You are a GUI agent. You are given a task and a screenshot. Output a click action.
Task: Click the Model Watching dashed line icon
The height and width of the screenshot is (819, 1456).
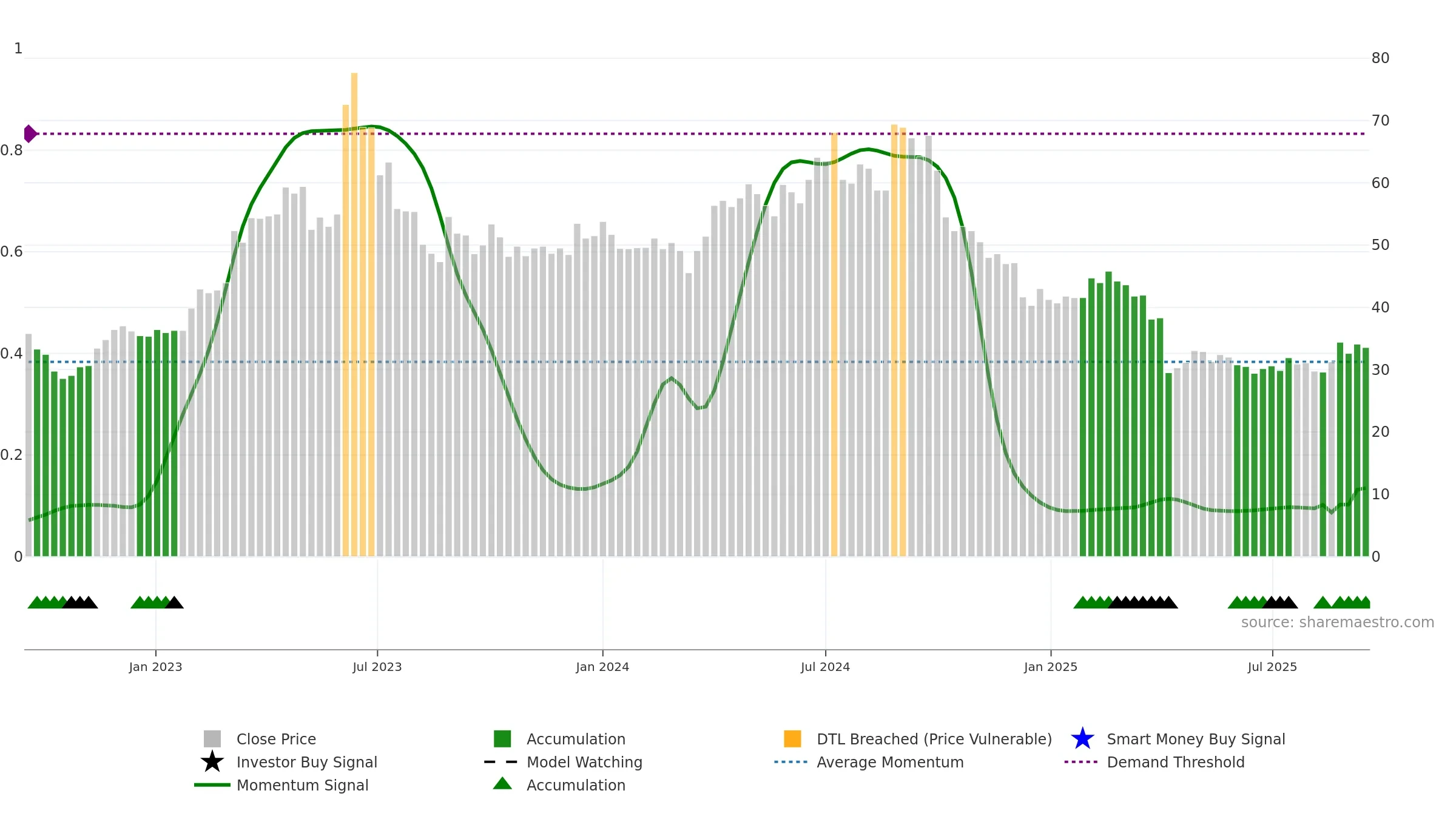click(x=501, y=762)
